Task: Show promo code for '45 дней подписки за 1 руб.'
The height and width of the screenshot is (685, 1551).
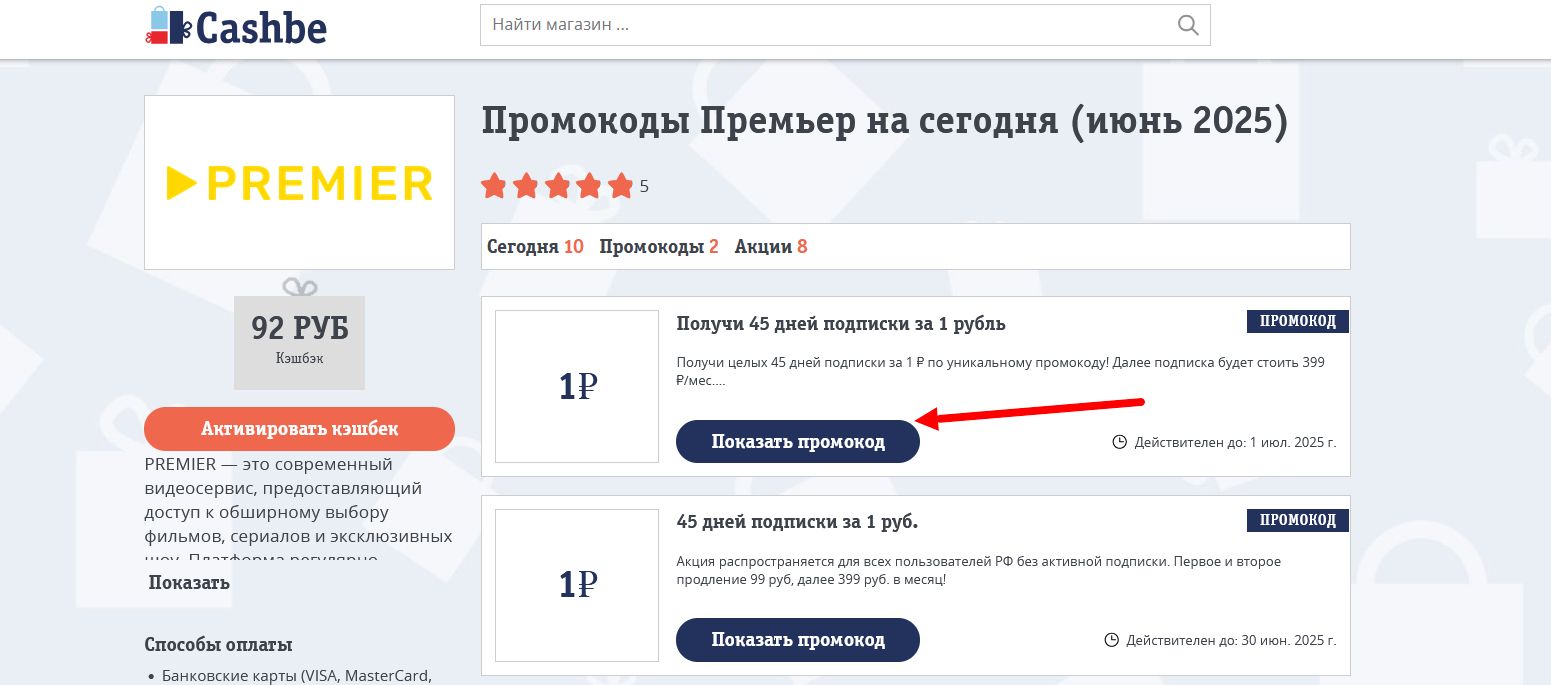Action: pos(798,640)
